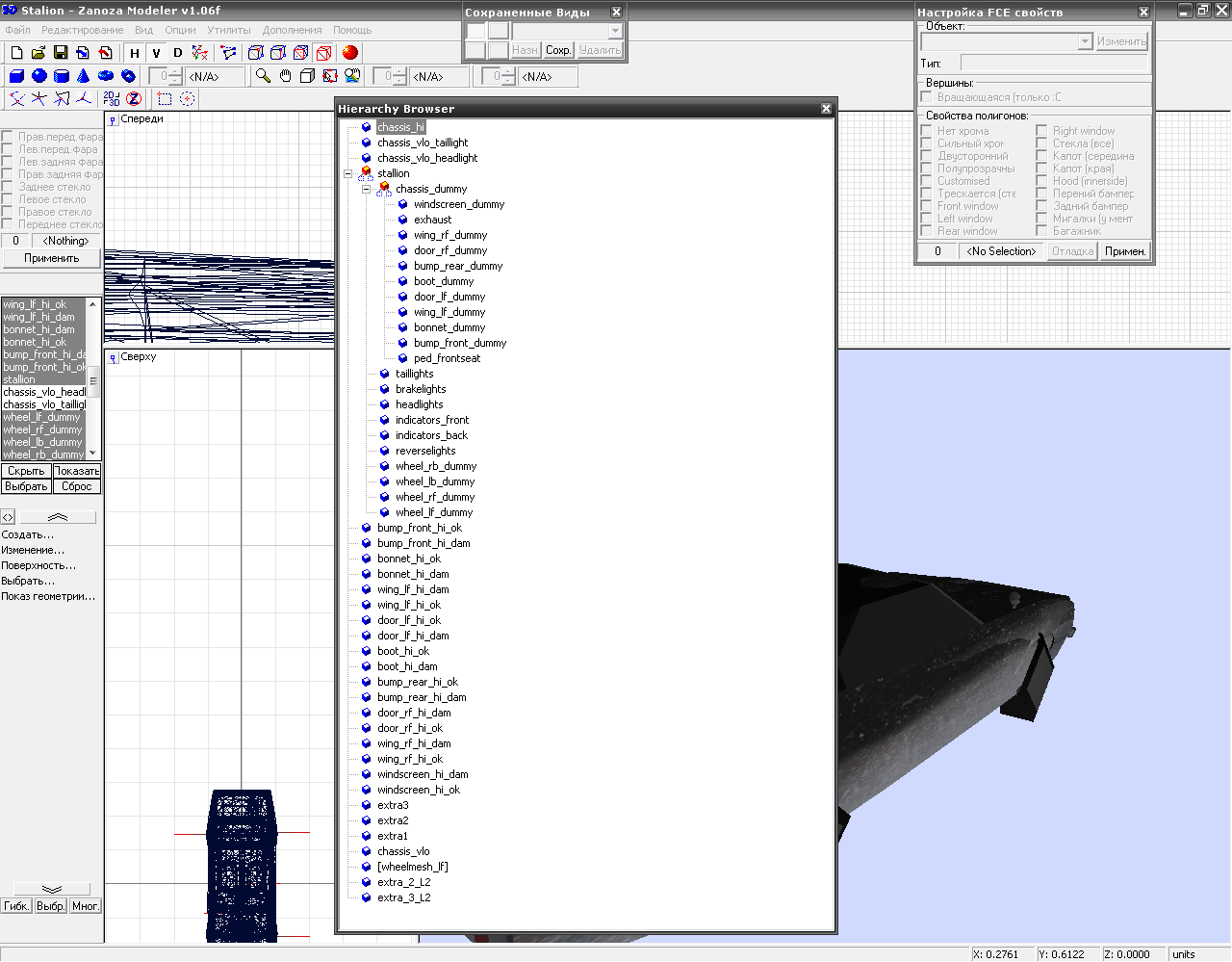Click the Применить button in left panel
Screen dimensions: 1232x962
click(x=51, y=258)
